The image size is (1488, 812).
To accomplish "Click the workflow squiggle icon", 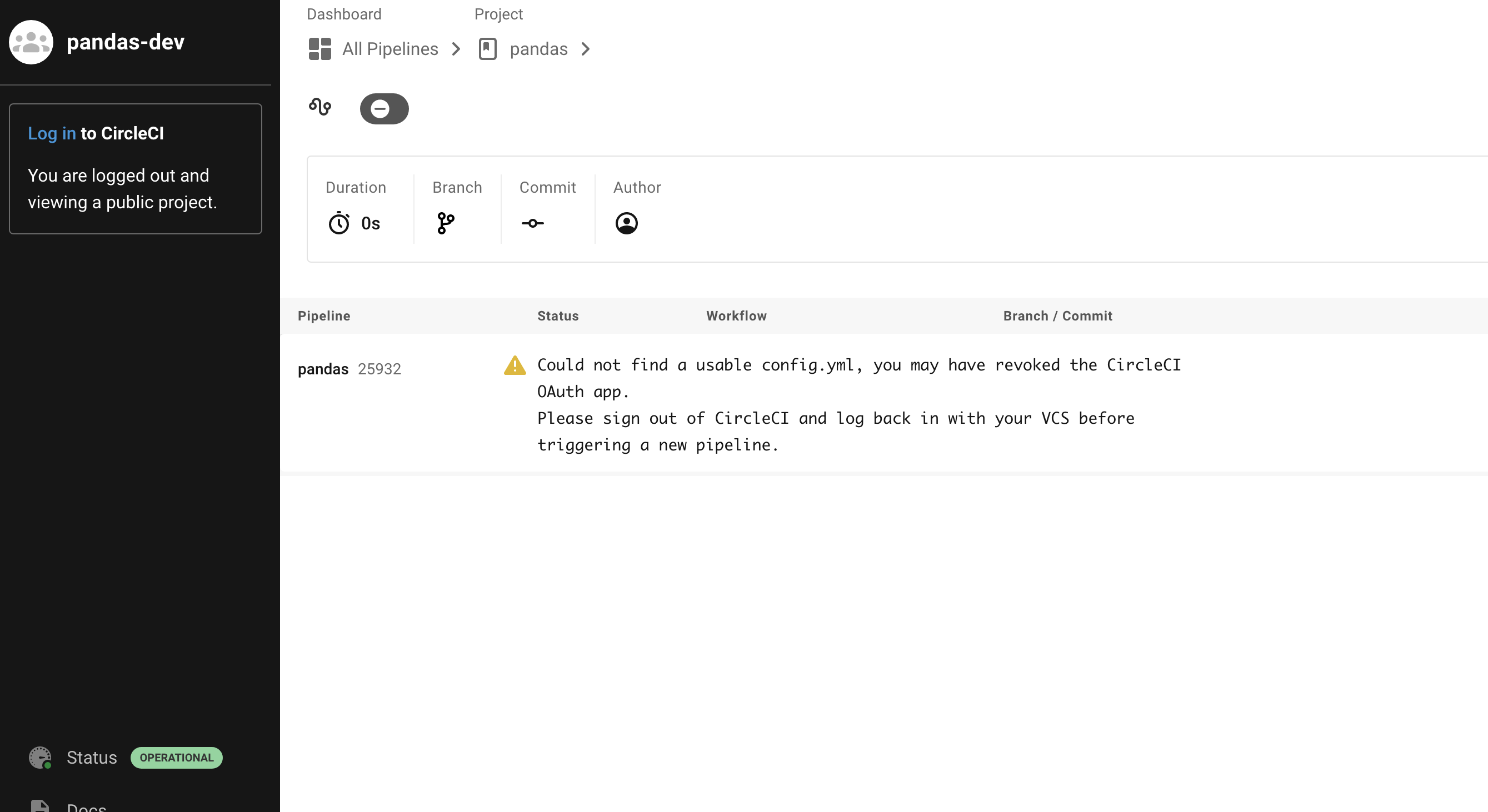I will click(320, 107).
